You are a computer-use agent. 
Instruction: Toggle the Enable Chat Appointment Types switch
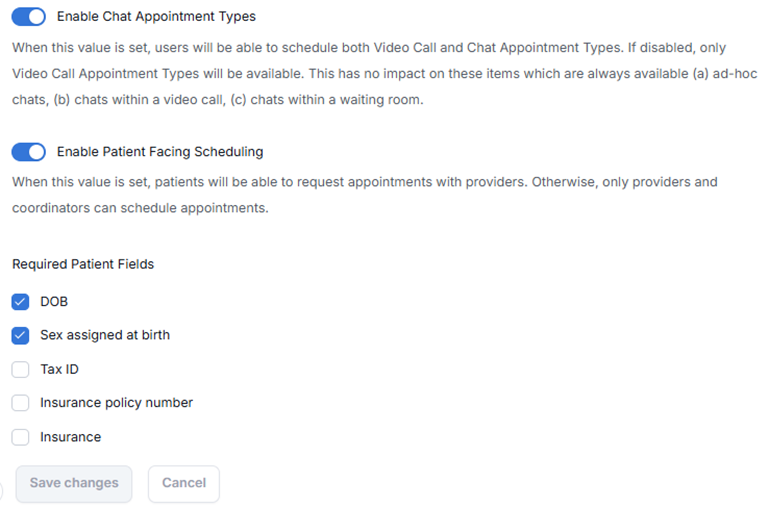point(29,16)
